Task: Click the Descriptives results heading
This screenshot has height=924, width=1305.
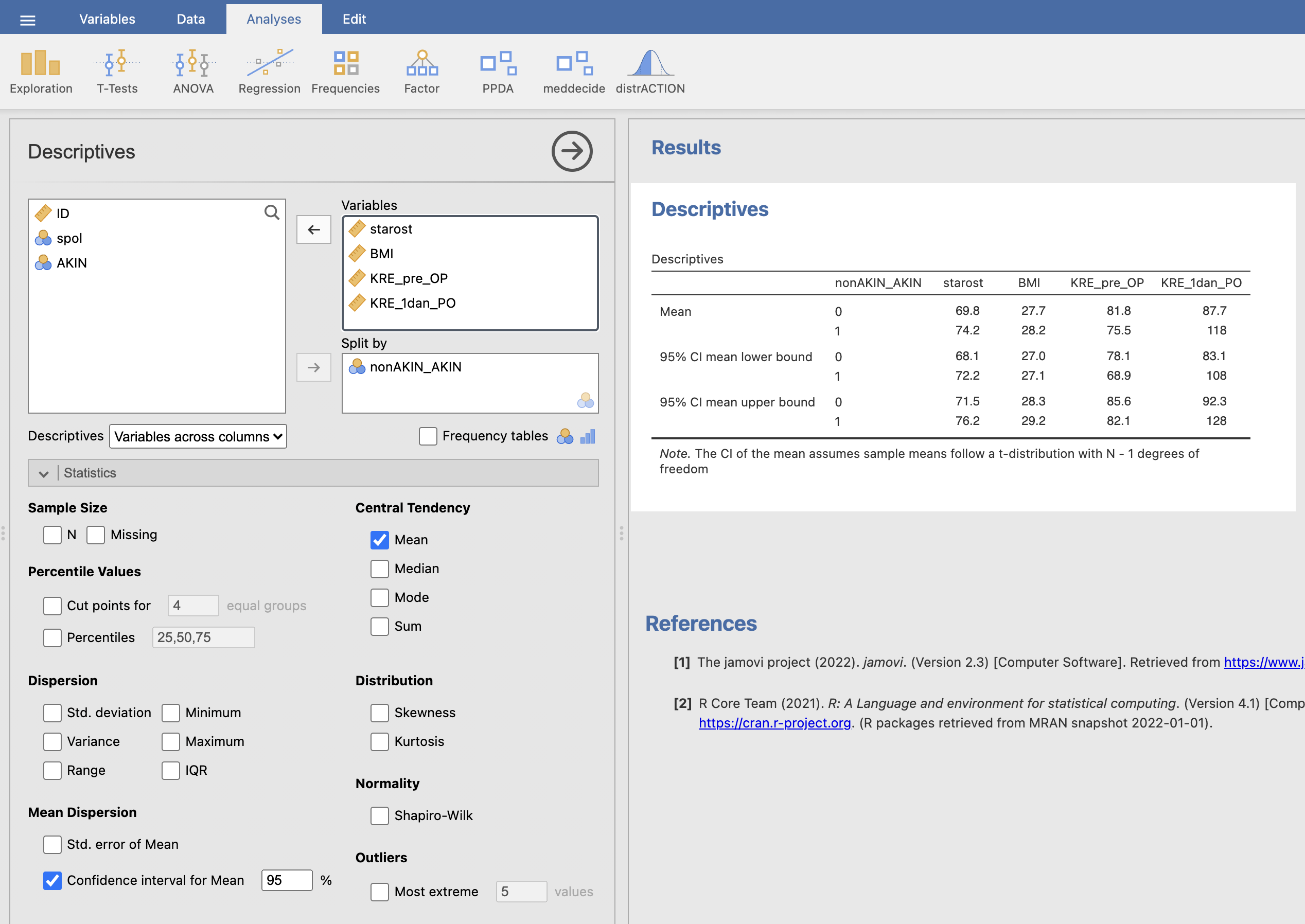Action: pyautogui.click(x=710, y=209)
